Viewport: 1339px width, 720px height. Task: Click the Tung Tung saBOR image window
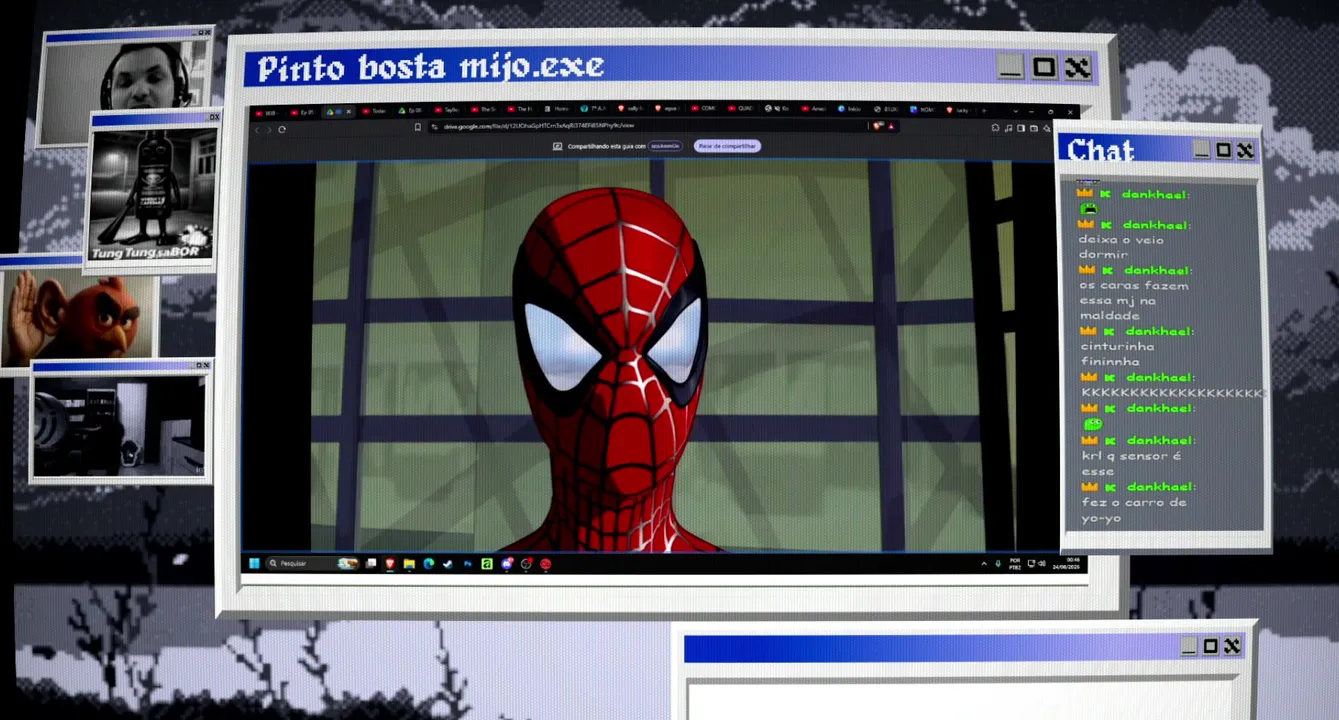pyautogui.click(x=152, y=193)
